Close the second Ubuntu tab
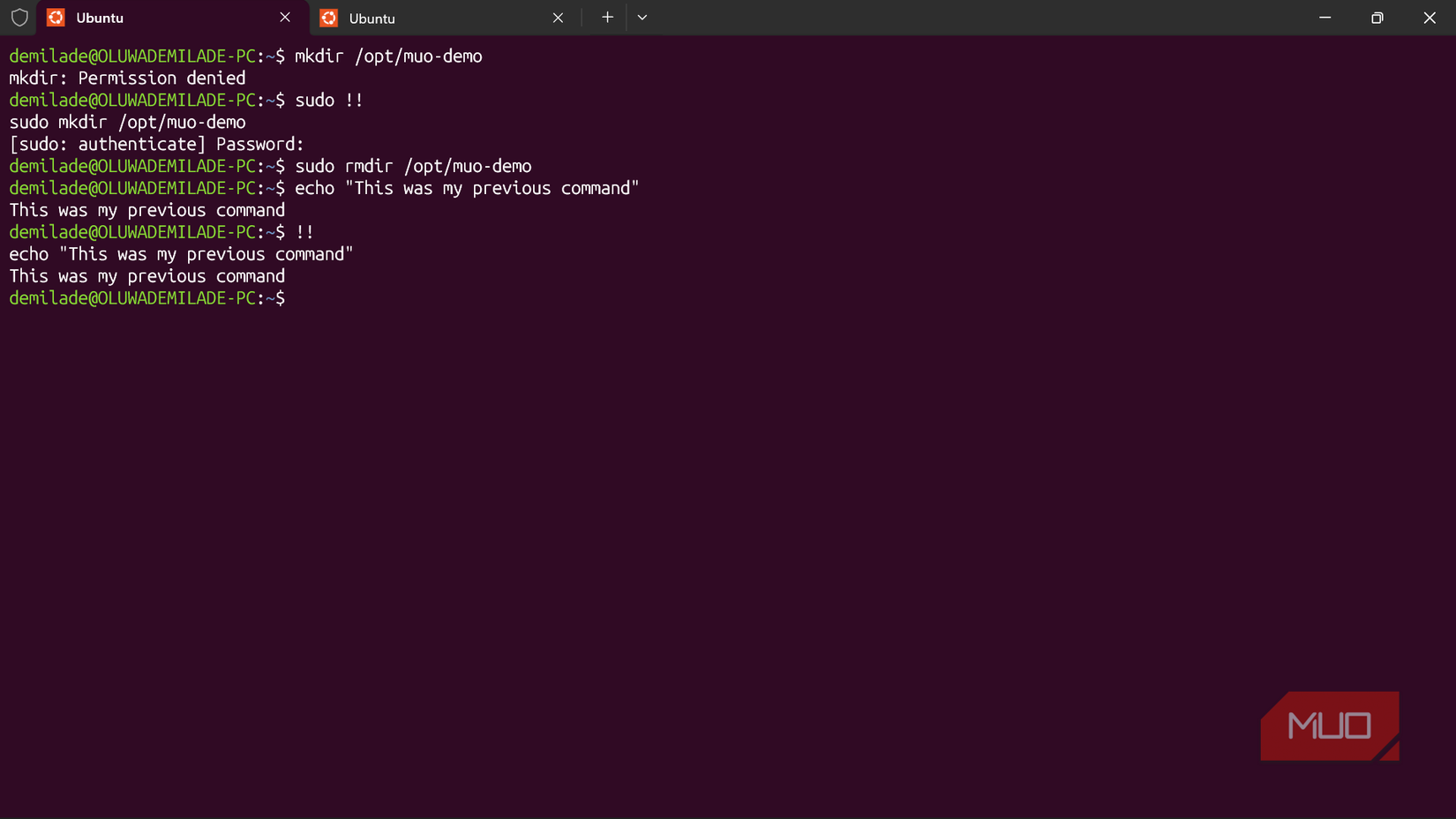The image size is (1456, 819). (x=558, y=18)
